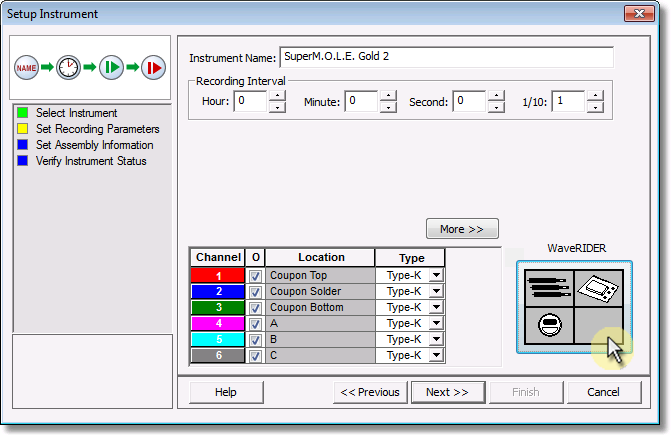This screenshot has height=437, width=672.
Task: Click the More >> button
Action: tap(462, 229)
